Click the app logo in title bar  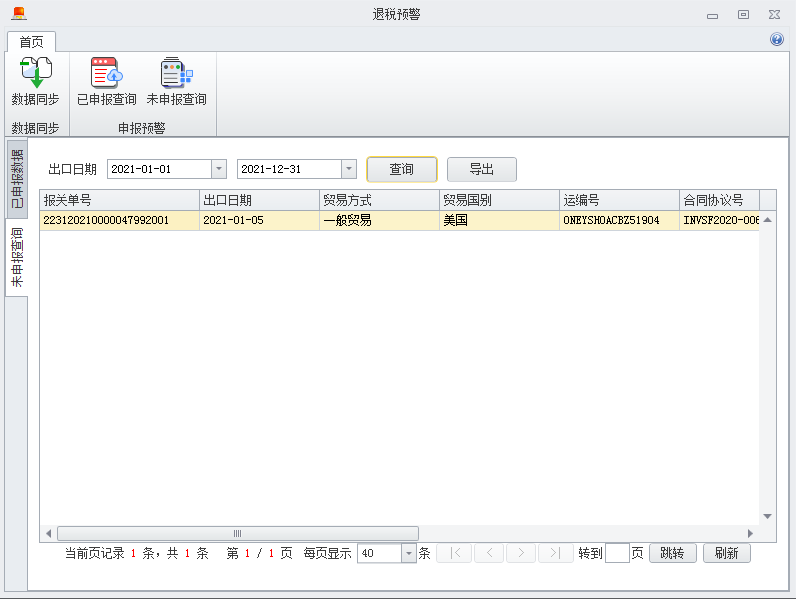[19, 13]
